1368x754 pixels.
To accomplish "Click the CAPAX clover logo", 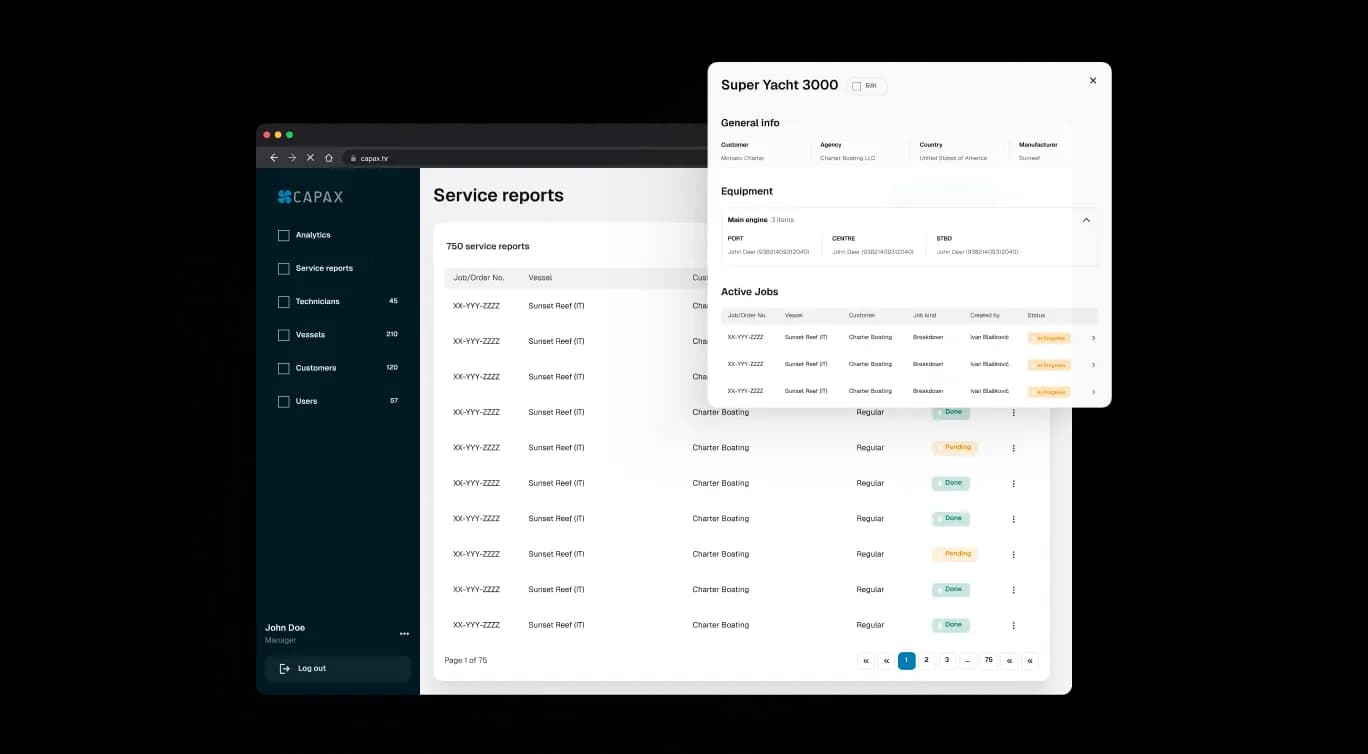I will pos(285,196).
